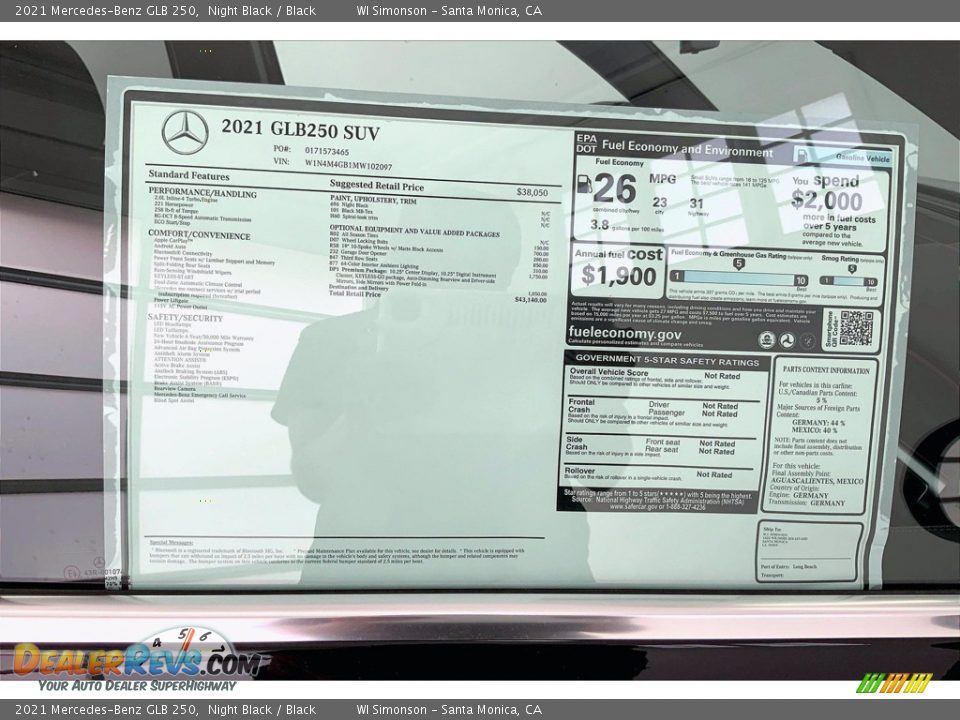Click 'WI Simonson - Santa Monica, CA' in top caption
960x720 pixels.
(449, 10)
